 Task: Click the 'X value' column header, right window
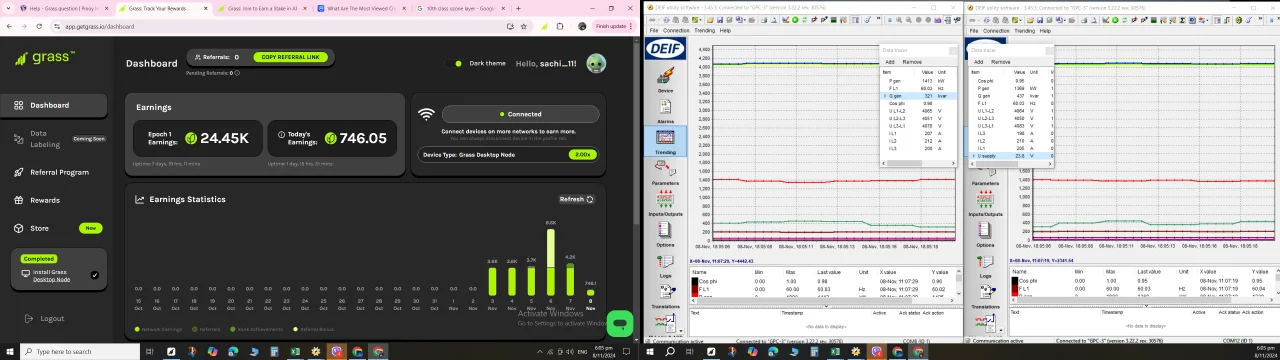click(1208, 272)
